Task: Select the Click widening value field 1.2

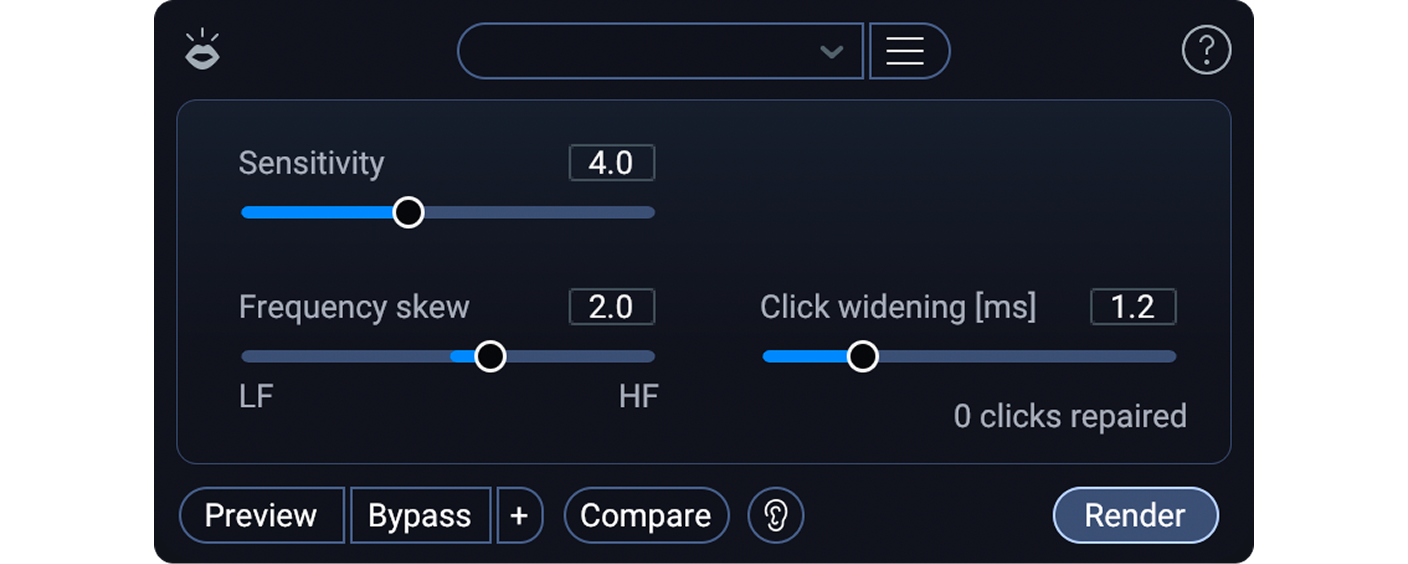Action: tap(1132, 307)
